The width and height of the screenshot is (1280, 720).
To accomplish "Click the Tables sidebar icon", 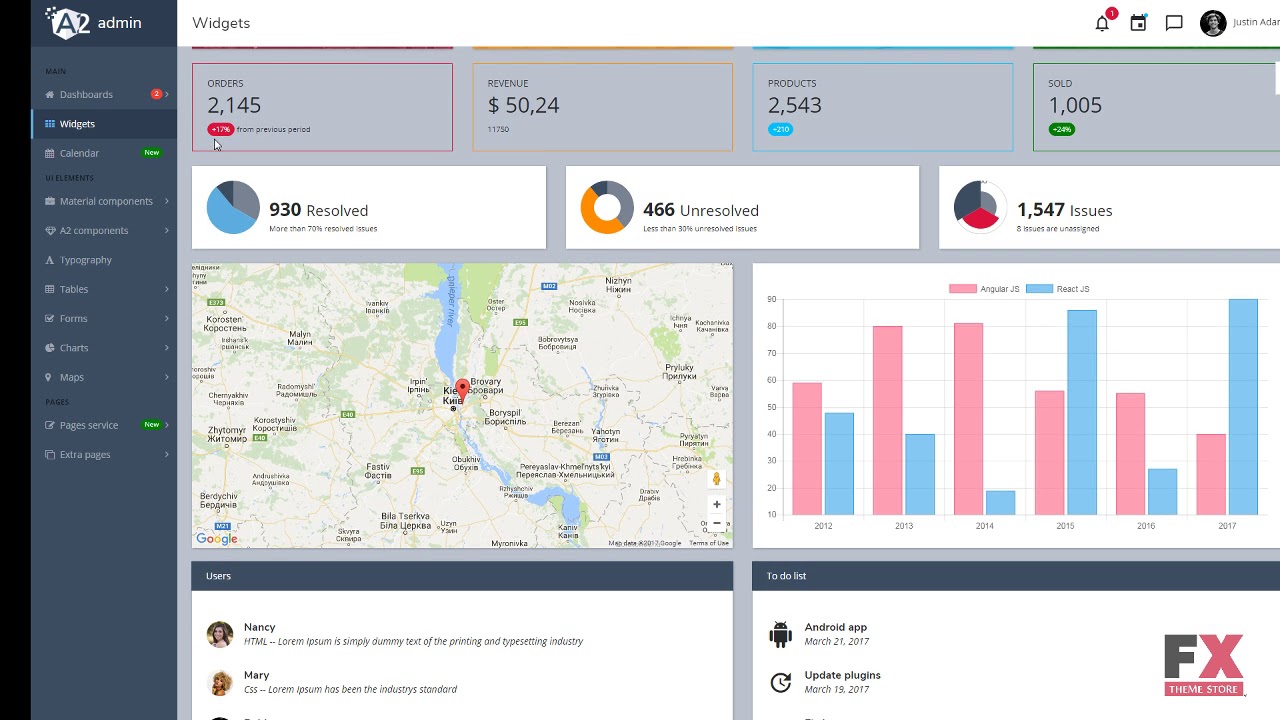I will pyautogui.click(x=50, y=289).
